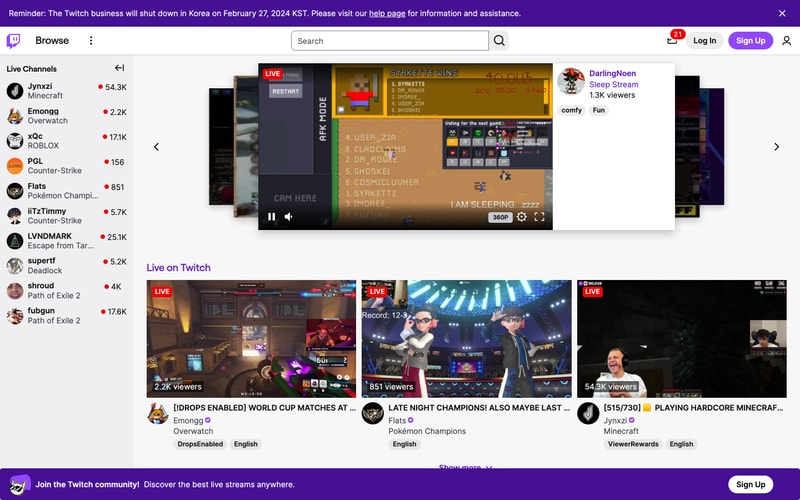Viewport: 800px width, 500px height.
Task: Show previous featured stream in carousel
Action: [x=156, y=147]
